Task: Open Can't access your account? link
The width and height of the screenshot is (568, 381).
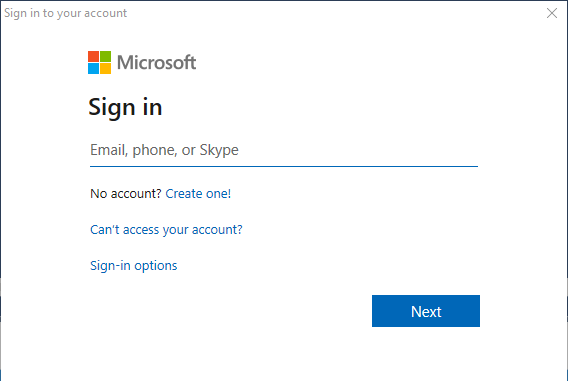Action: click(166, 230)
